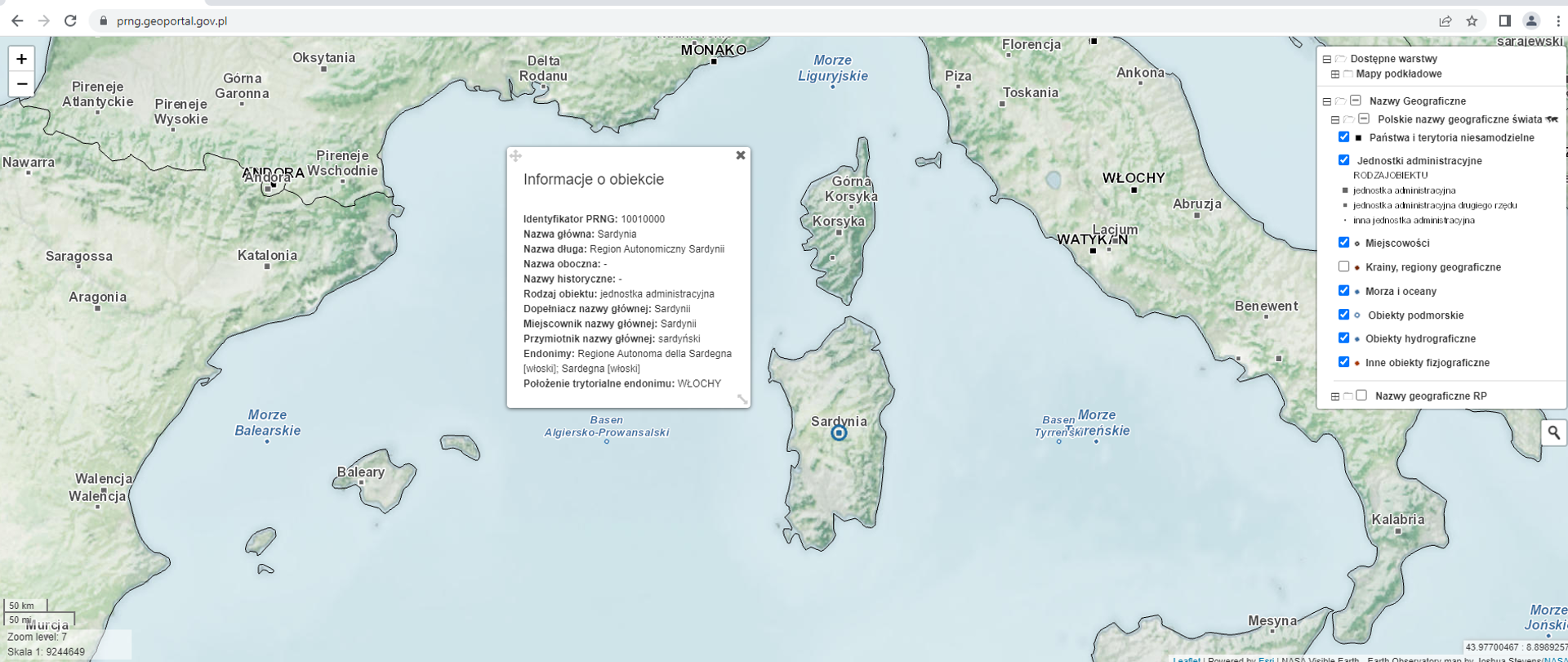This screenshot has height=662, width=1568.
Task: Click the MONAKO square marker
Action: [714, 61]
